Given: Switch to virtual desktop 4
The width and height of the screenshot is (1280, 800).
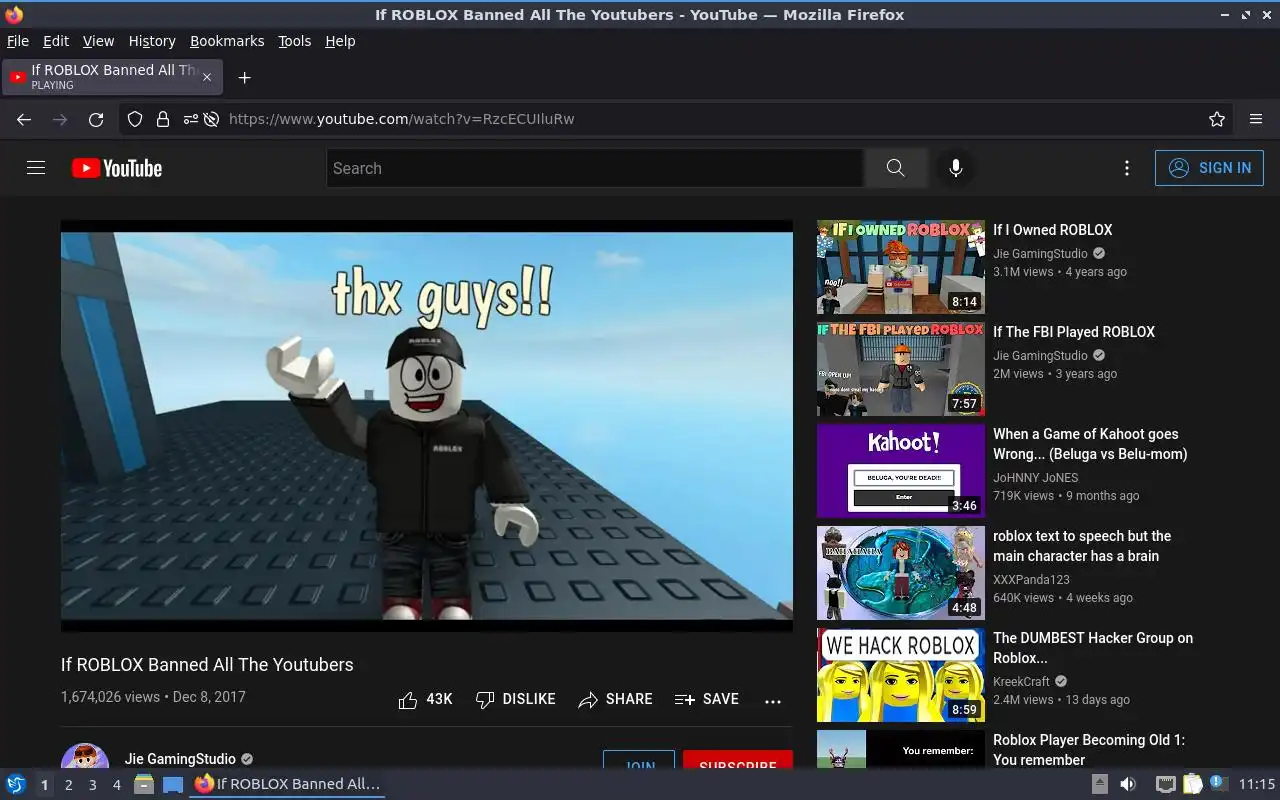Looking at the screenshot, I should pyautogui.click(x=116, y=785).
